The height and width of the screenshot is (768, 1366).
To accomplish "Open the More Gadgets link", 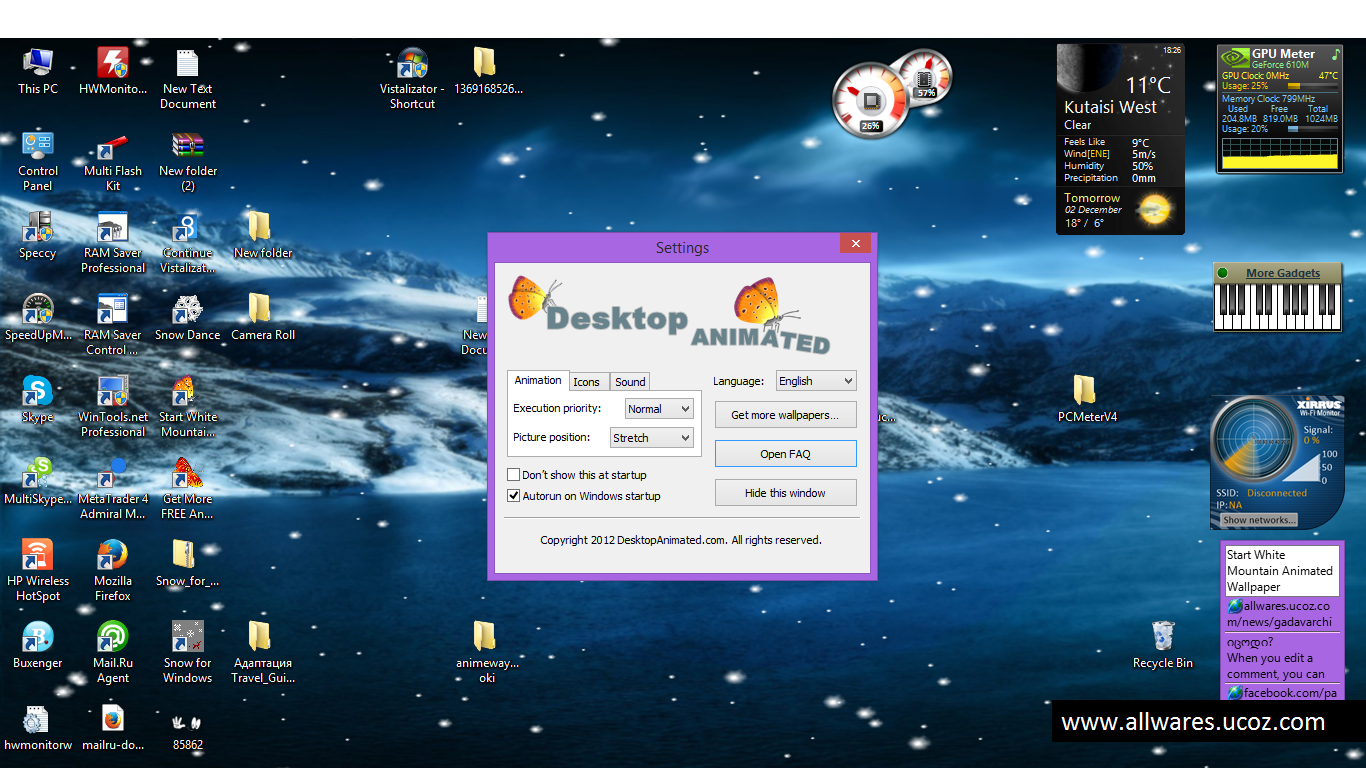I will coord(1283,273).
